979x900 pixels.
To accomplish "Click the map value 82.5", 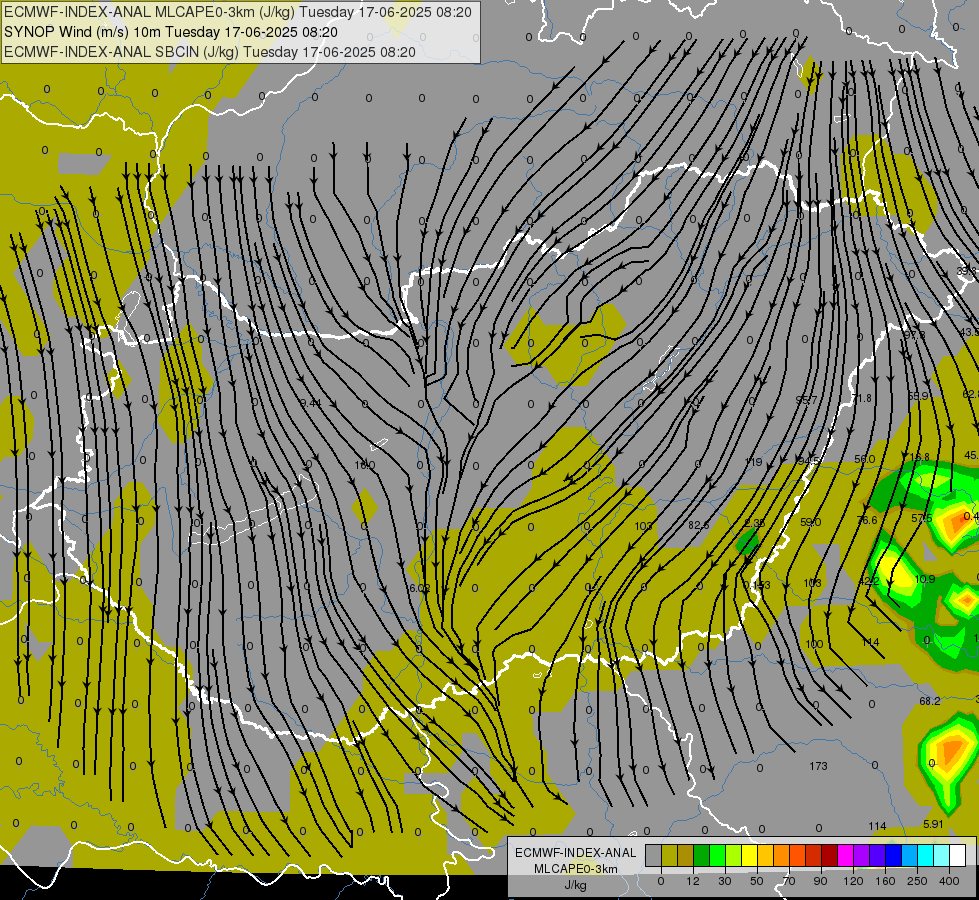I will coord(699,525).
